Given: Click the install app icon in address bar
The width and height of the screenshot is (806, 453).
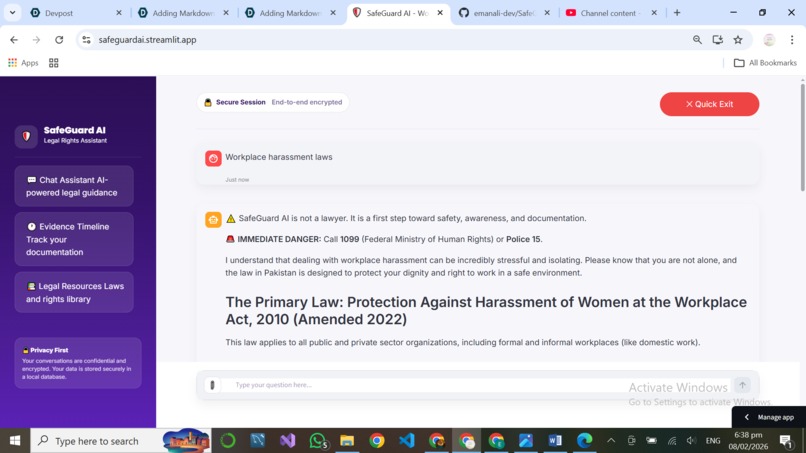Looking at the screenshot, I should click(x=718, y=40).
